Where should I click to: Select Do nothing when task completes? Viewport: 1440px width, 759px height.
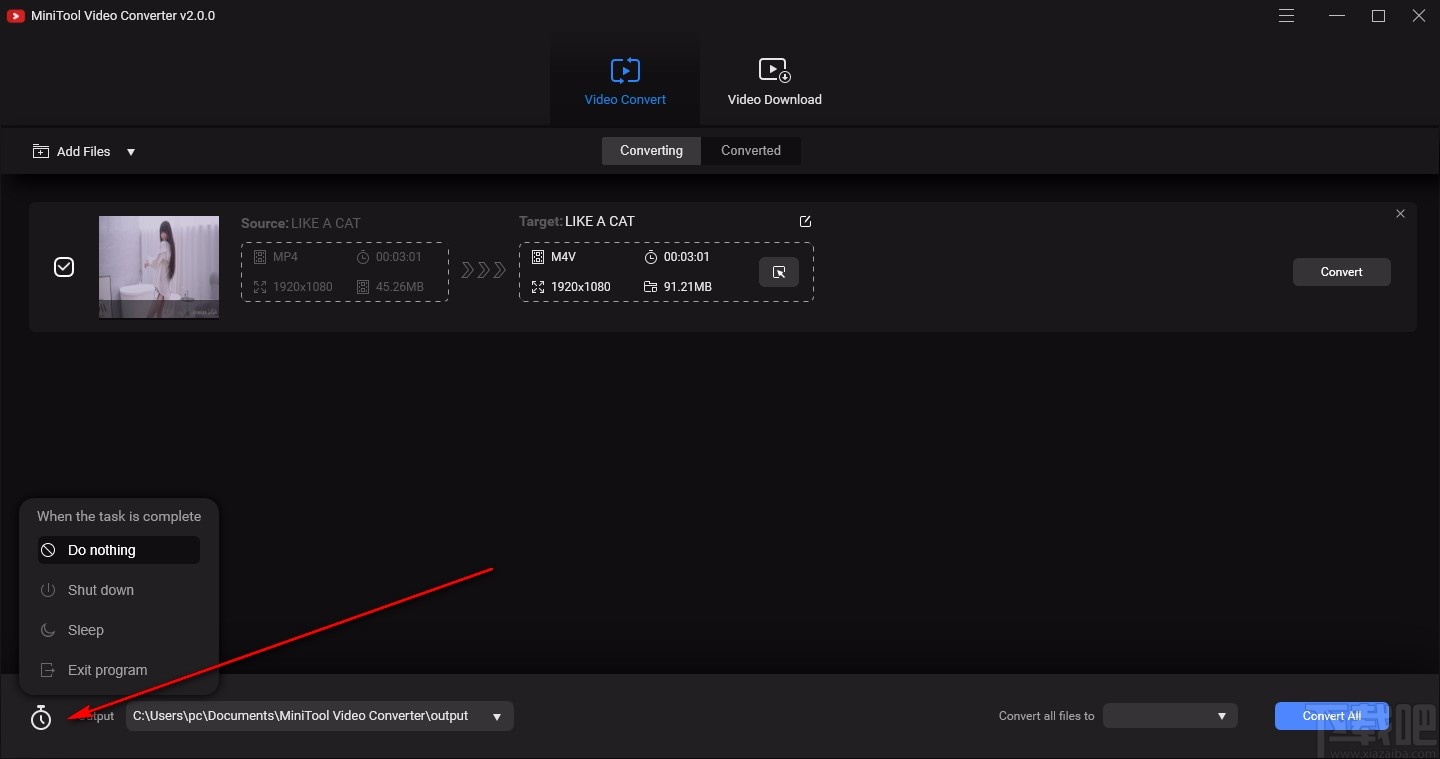119,550
